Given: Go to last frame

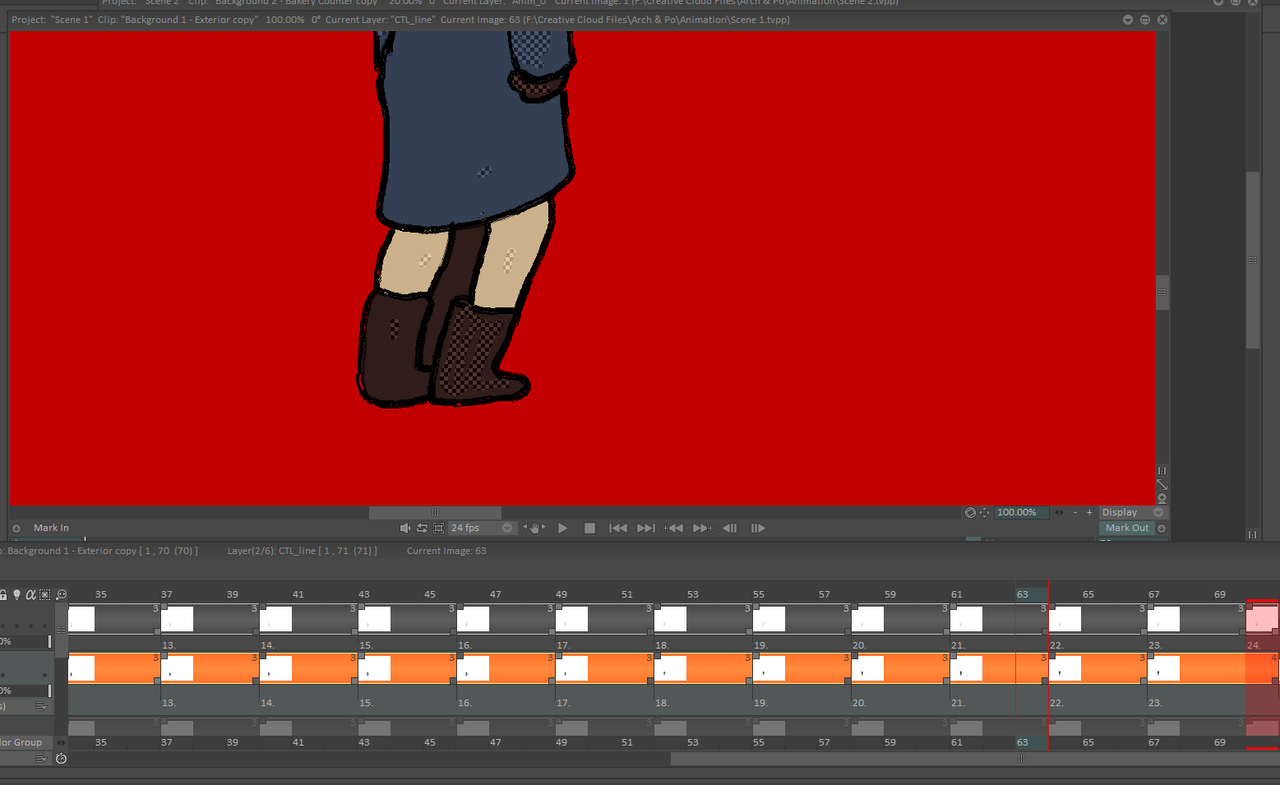Looking at the screenshot, I should [x=646, y=528].
